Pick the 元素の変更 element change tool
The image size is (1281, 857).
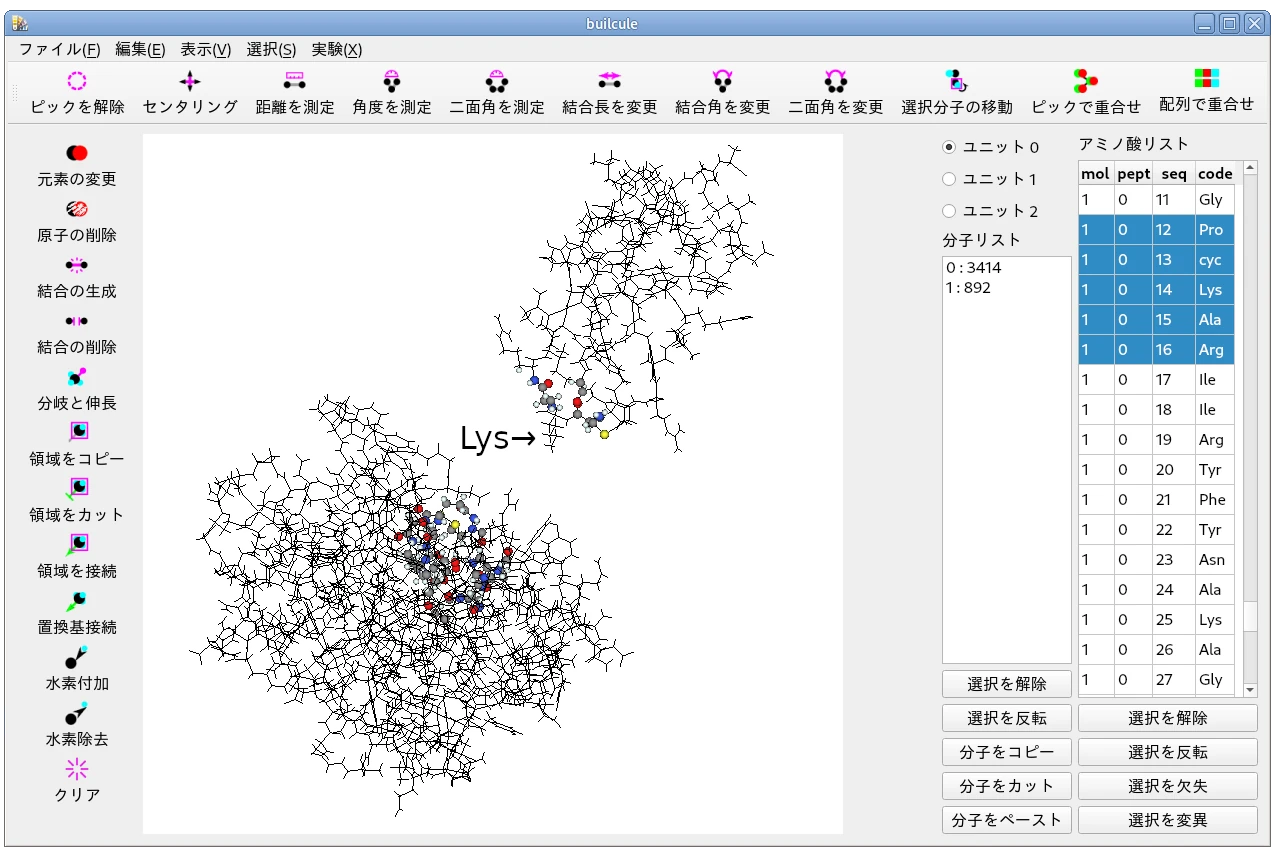(77, 154)
